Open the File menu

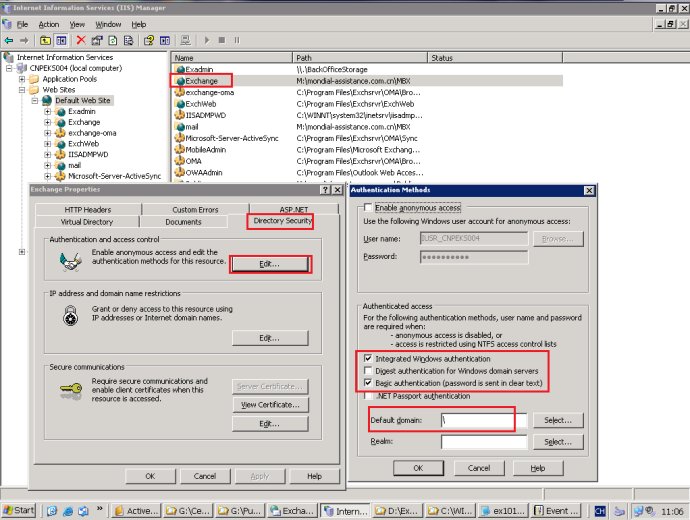pyautogui.click(x=22, y=25)
